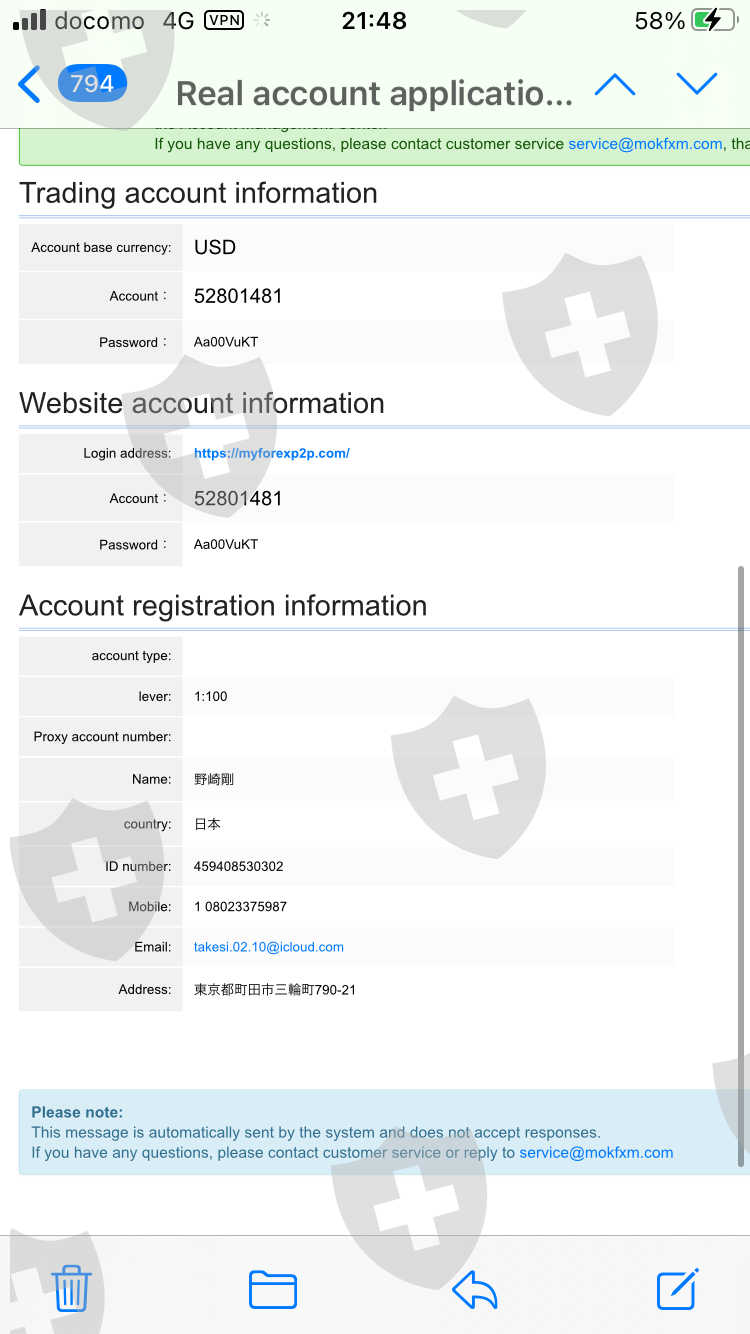Go to next message with down chevron
This screenshot has height=1334, width=750.
696,85
